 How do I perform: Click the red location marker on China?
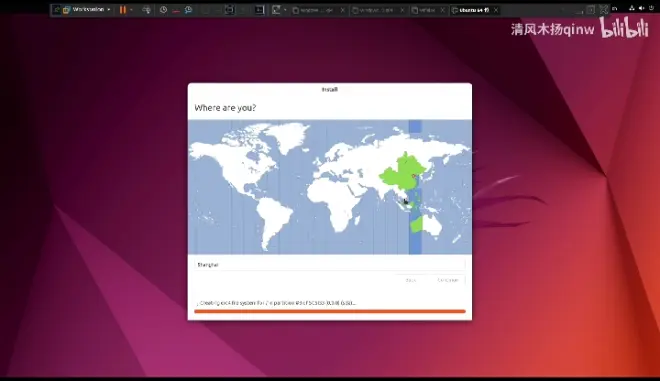(413, 176)
